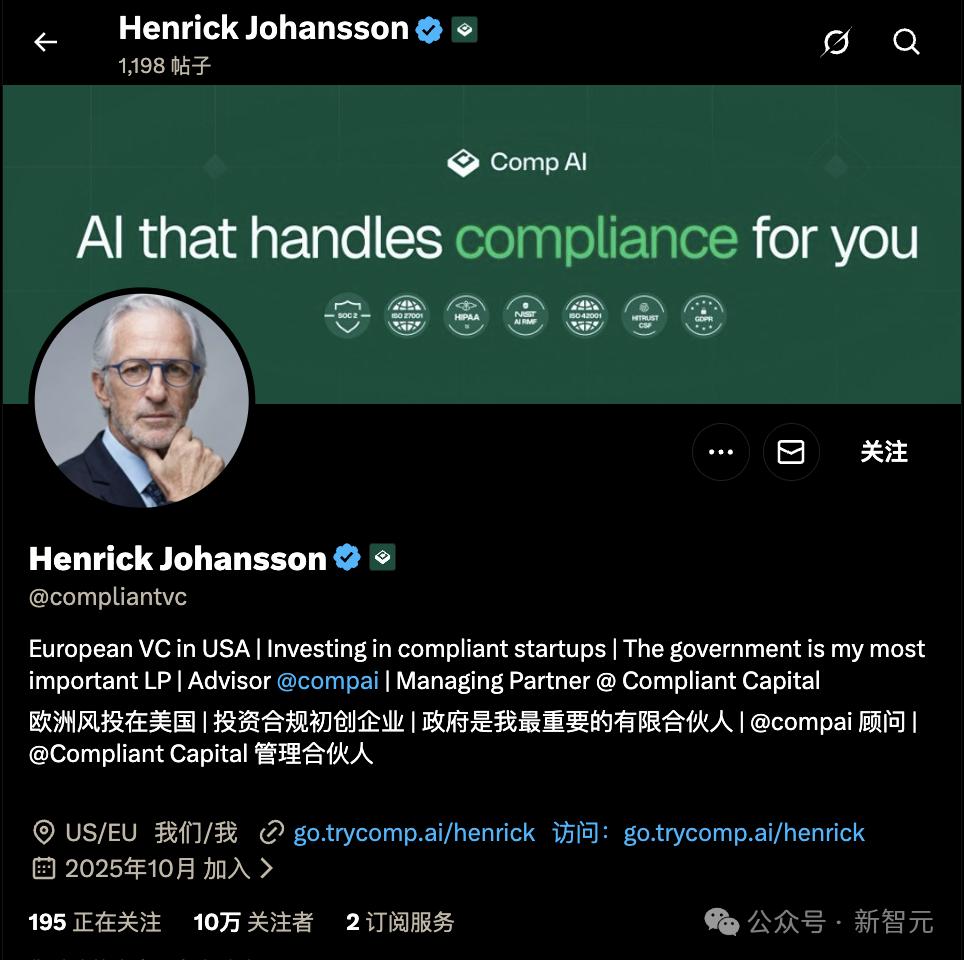Click the Comp AI affiliation badge beside profile name

382,557
